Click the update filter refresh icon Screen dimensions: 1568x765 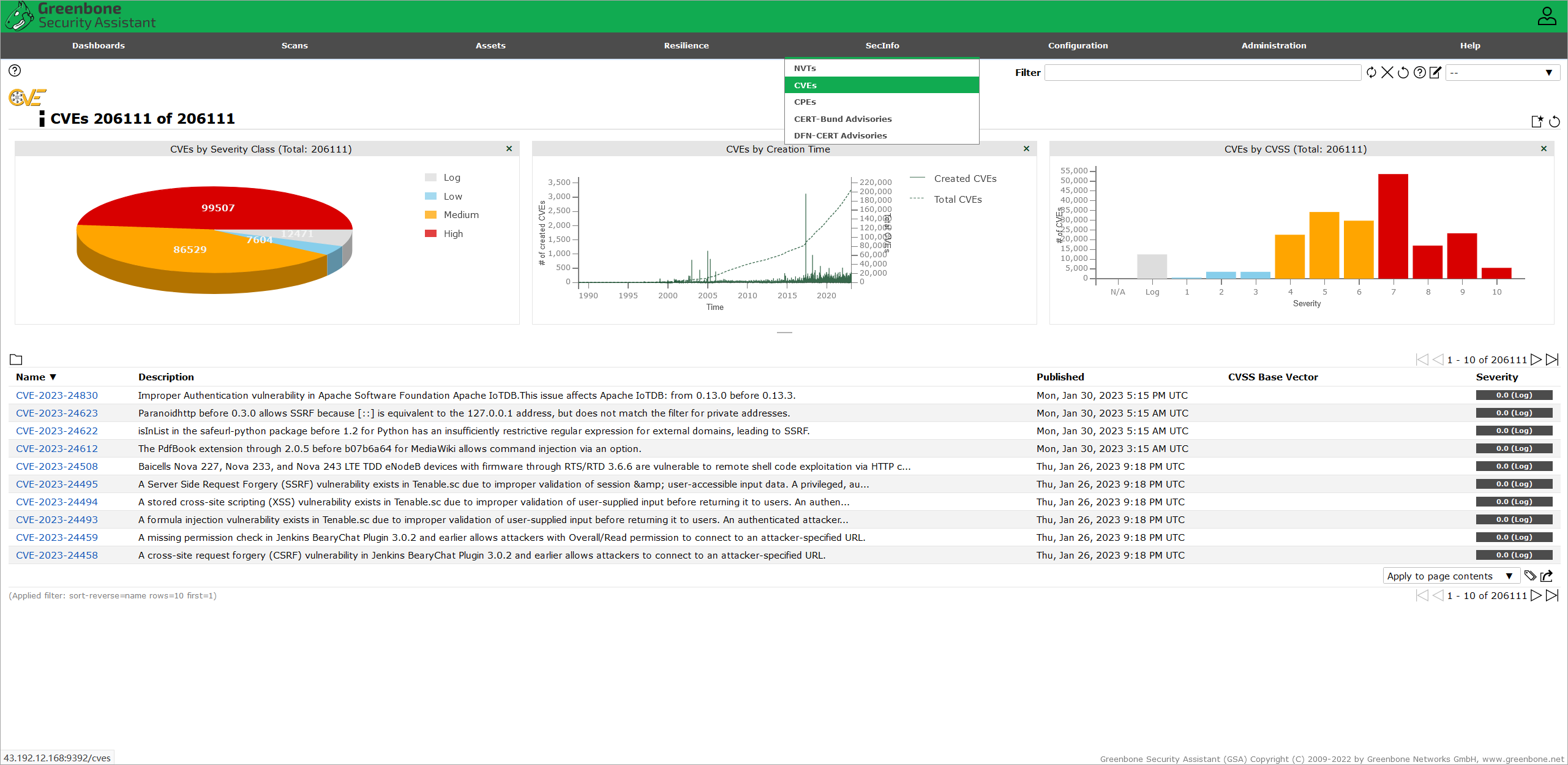coord(1371,72)
